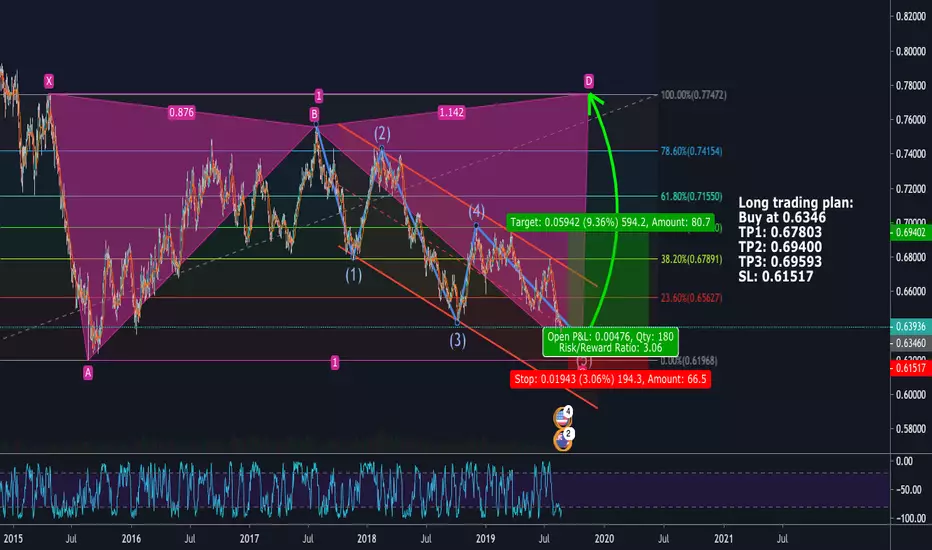Click the 1.142 ratio label
Screen dimensions: 932x550
point(451,112)
